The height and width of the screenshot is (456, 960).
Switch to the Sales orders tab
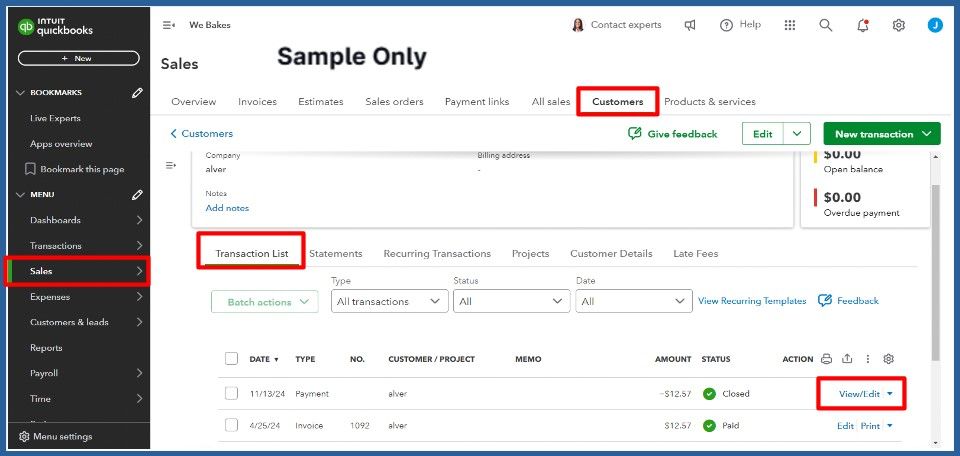click(x=394, y=102)
